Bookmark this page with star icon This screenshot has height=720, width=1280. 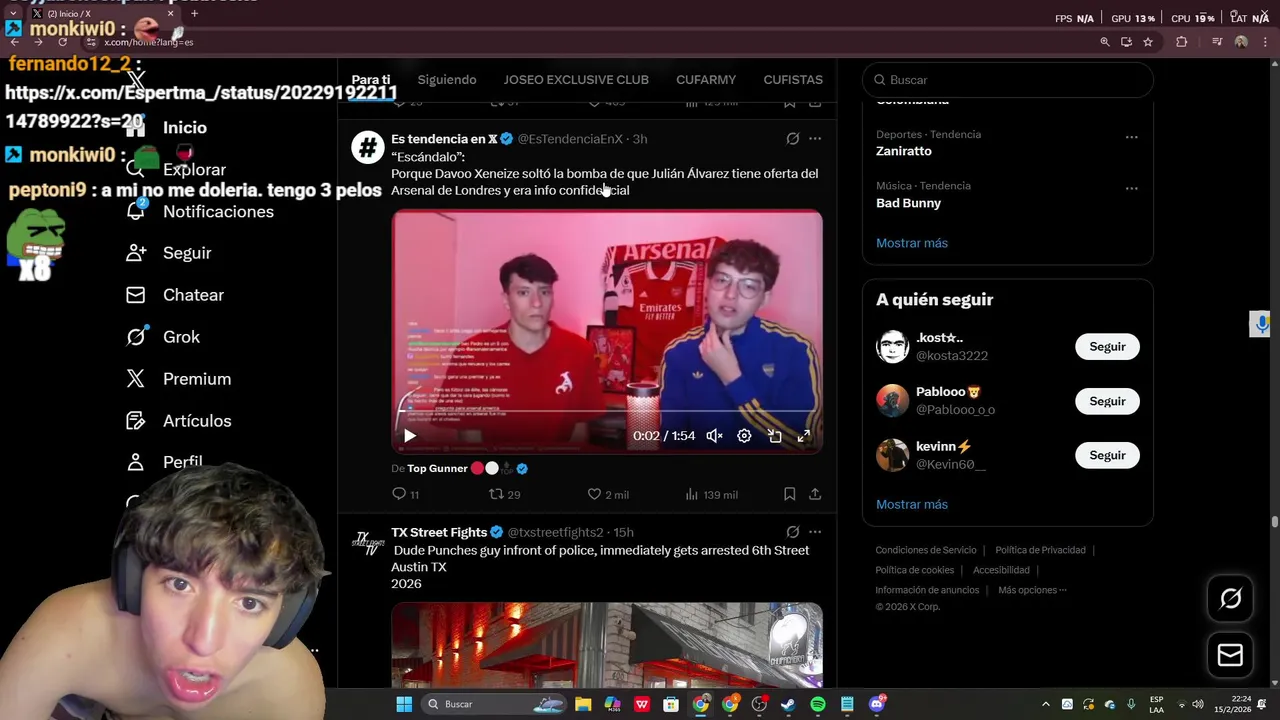pyautogui.click(x=1148, y=42)
